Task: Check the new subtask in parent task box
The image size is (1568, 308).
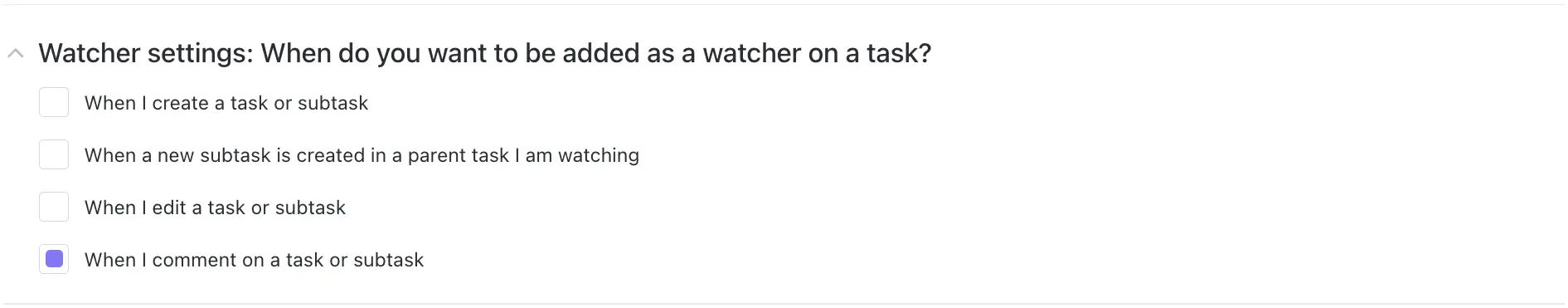Action: coord(54,155)
